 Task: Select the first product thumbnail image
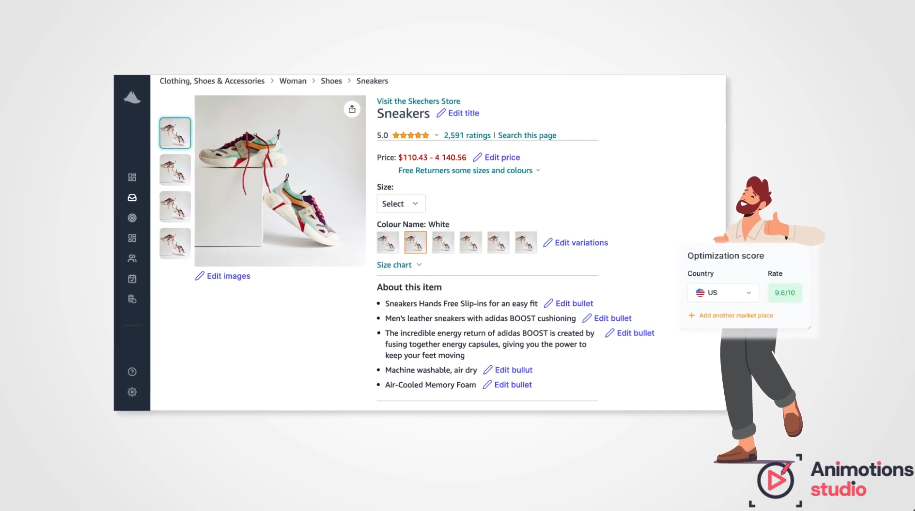[x=175, y=132]
